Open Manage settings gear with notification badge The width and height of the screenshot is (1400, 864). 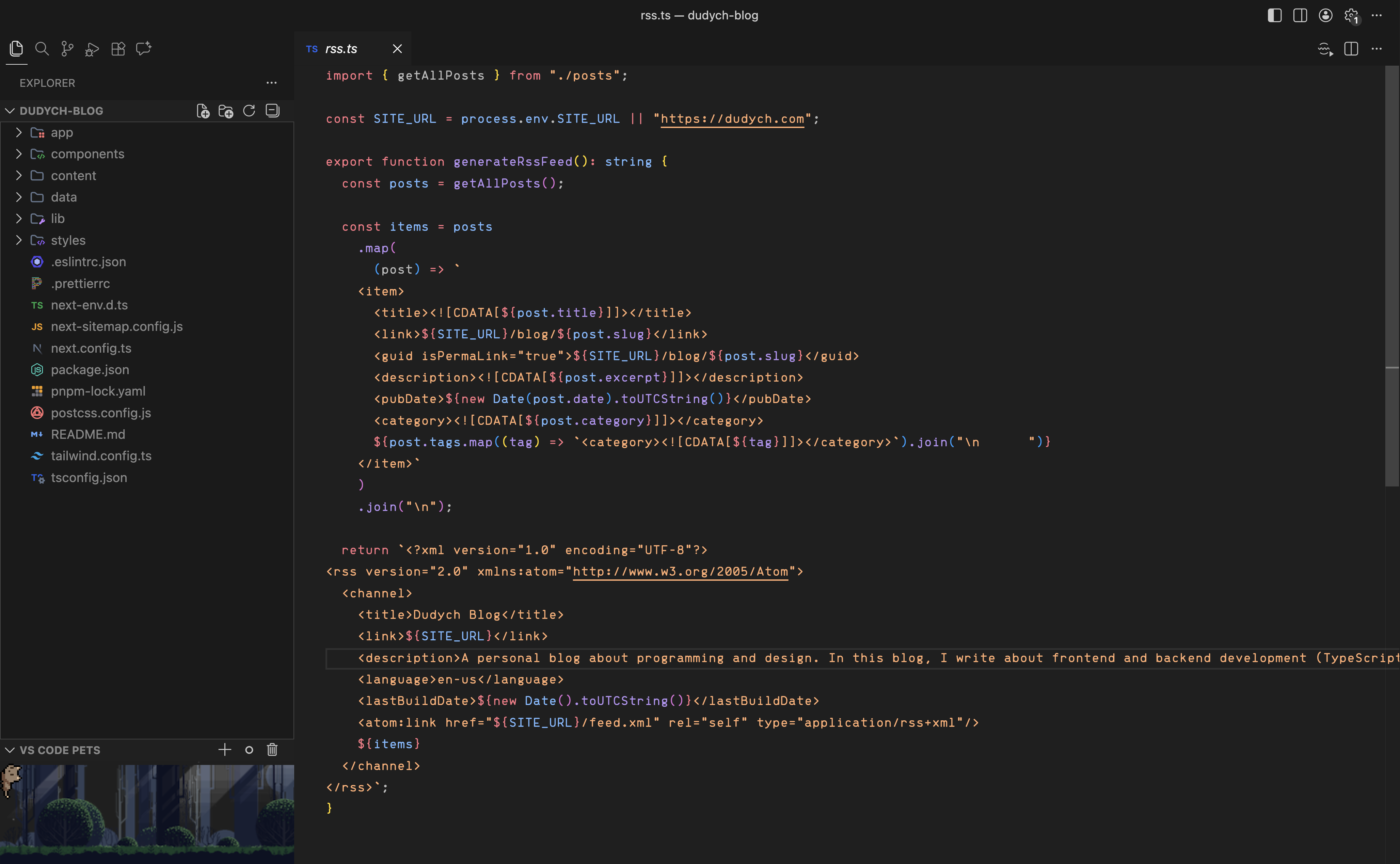1351,15
